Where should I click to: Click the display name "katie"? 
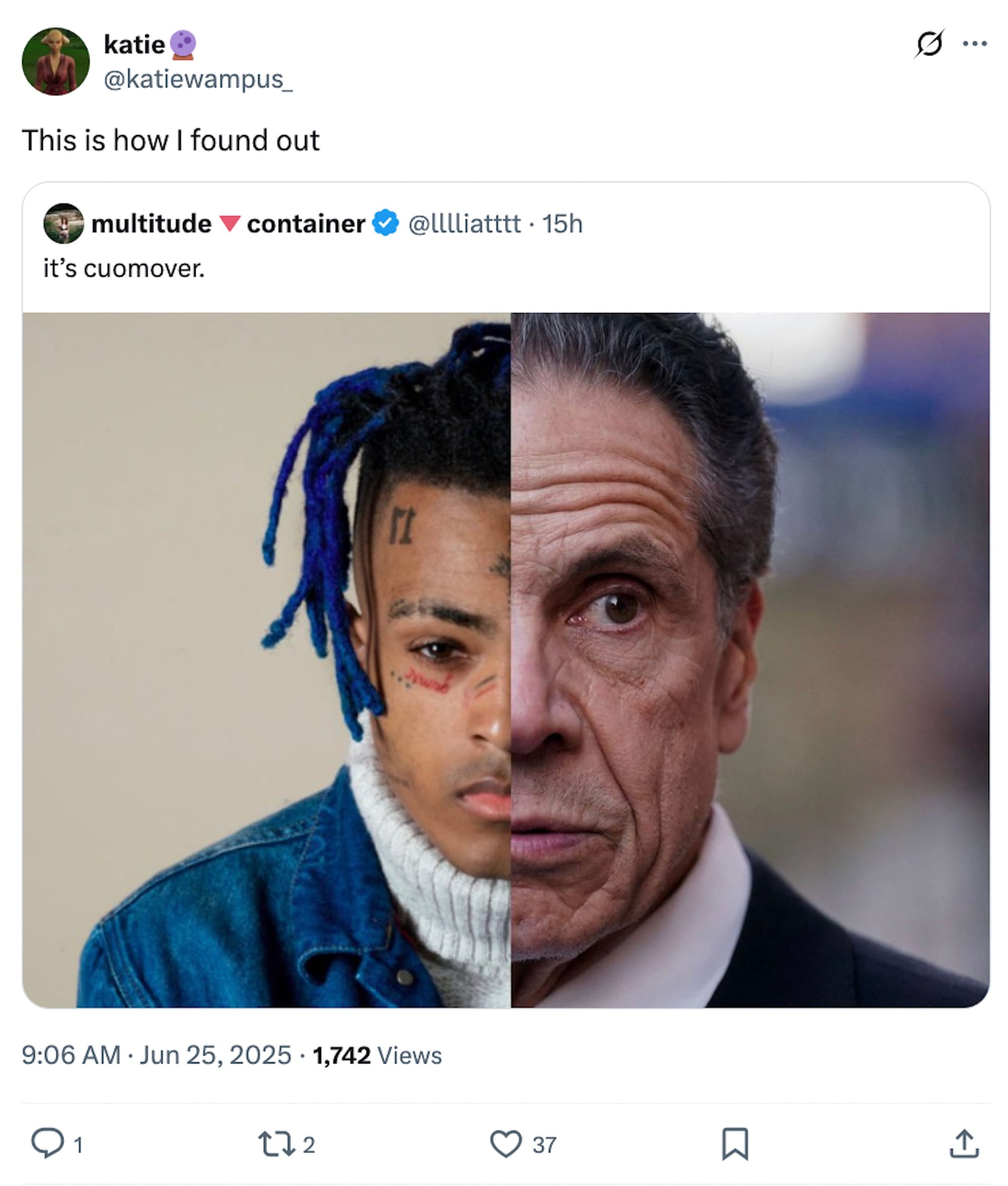coord(134,44)
